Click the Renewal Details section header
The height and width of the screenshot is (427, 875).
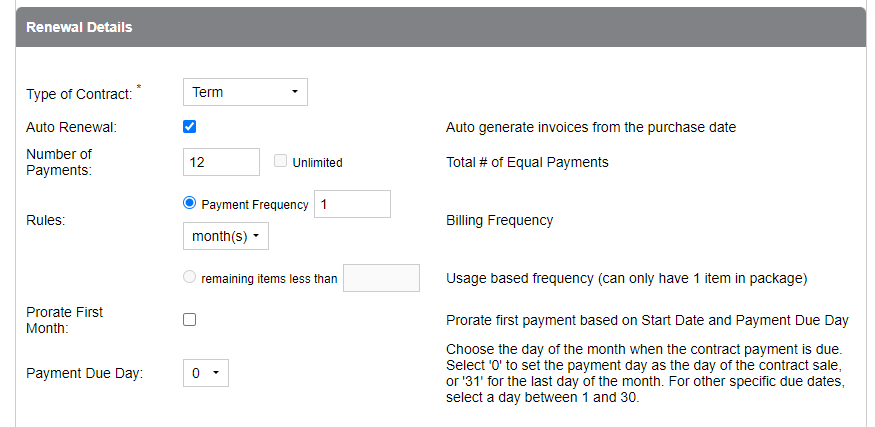click(x=79, y=27)
